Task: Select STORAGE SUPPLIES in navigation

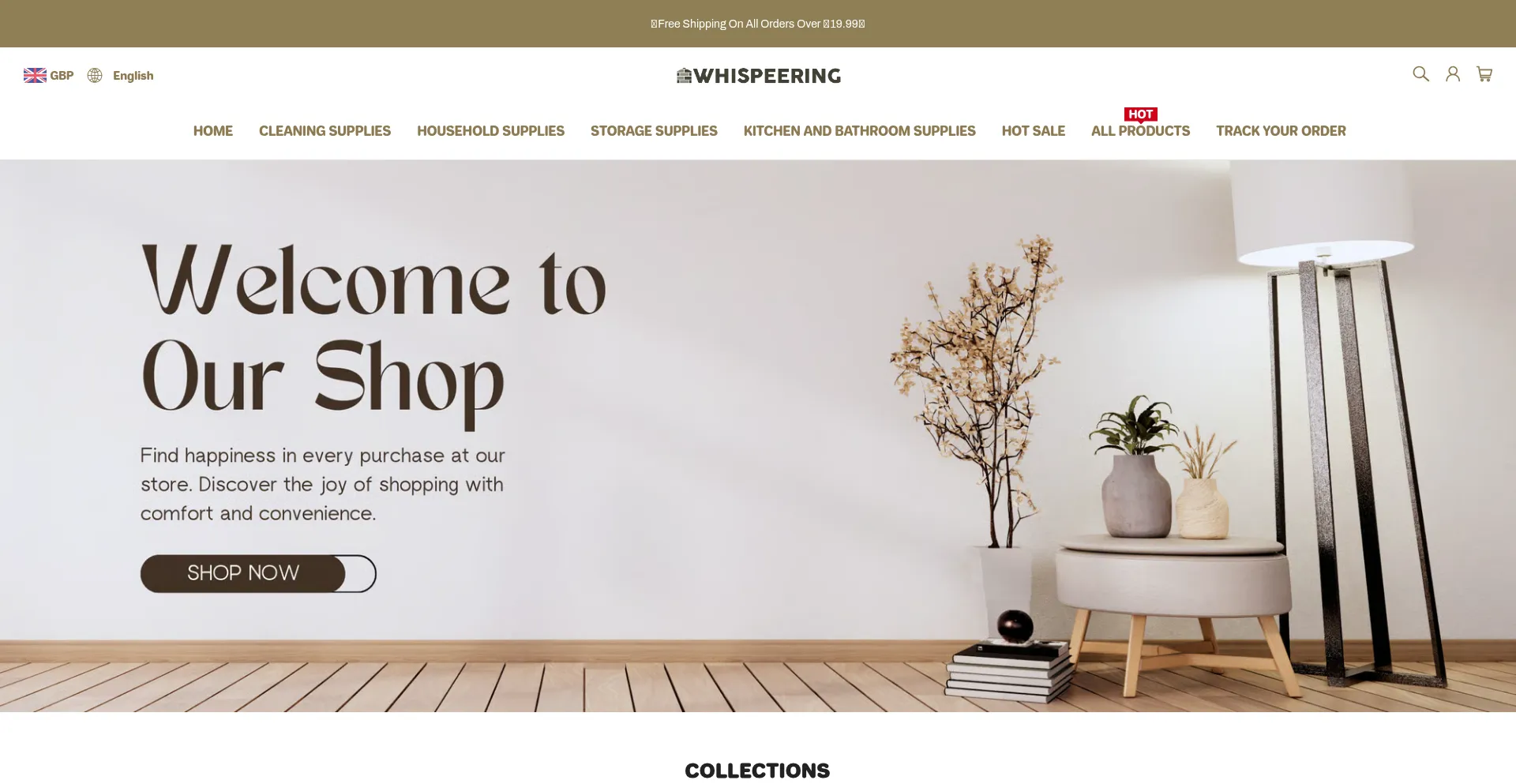Action: 654,131
